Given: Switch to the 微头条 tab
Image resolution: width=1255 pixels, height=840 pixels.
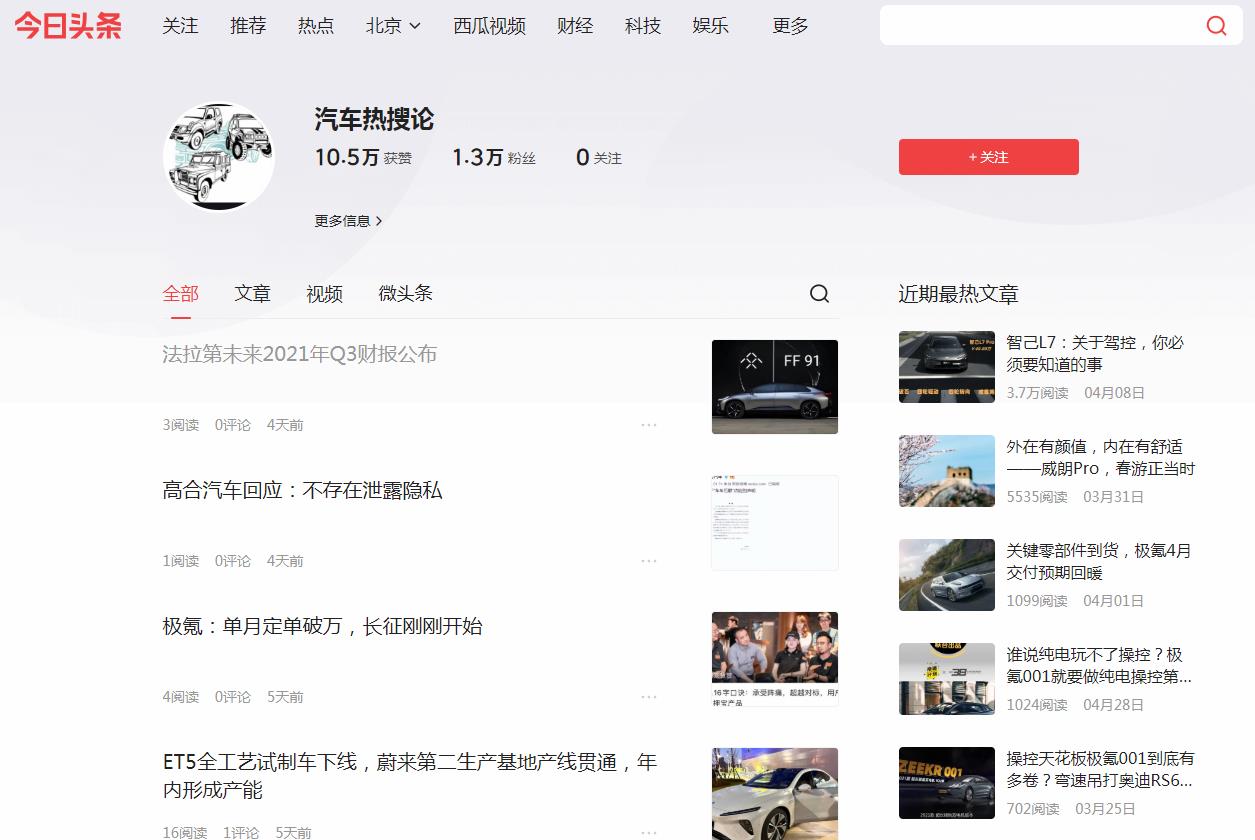Looking at the screenshot, I should click(x=406, y=293).
